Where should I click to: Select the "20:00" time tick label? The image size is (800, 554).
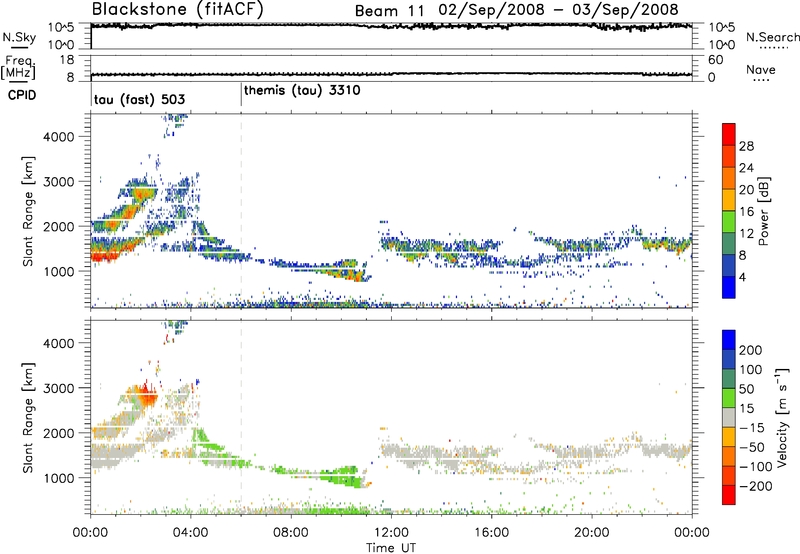pos(591,533)
